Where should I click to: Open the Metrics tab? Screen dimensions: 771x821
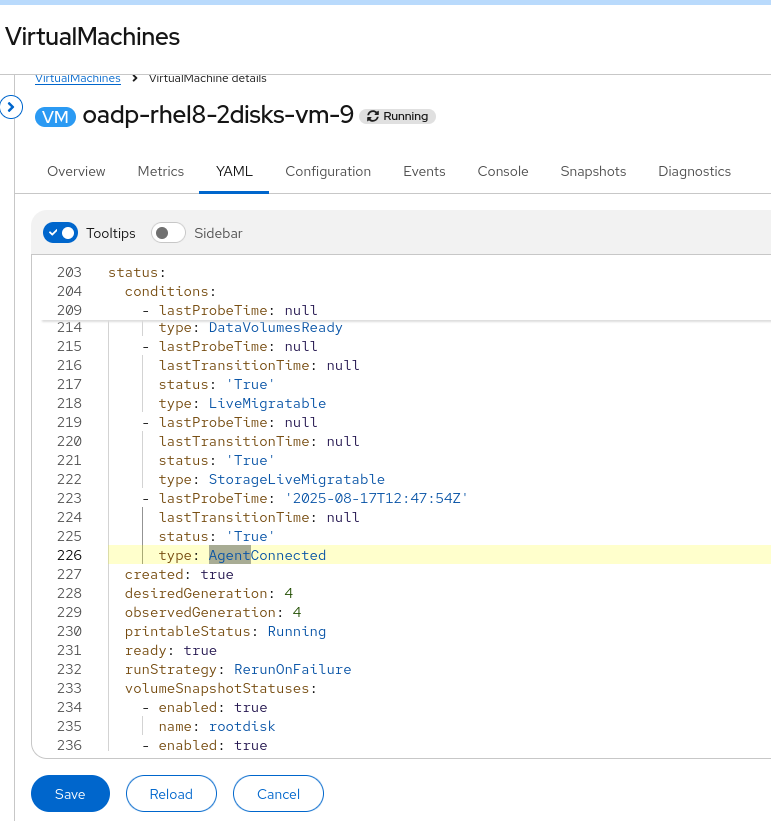coord(161,171)
